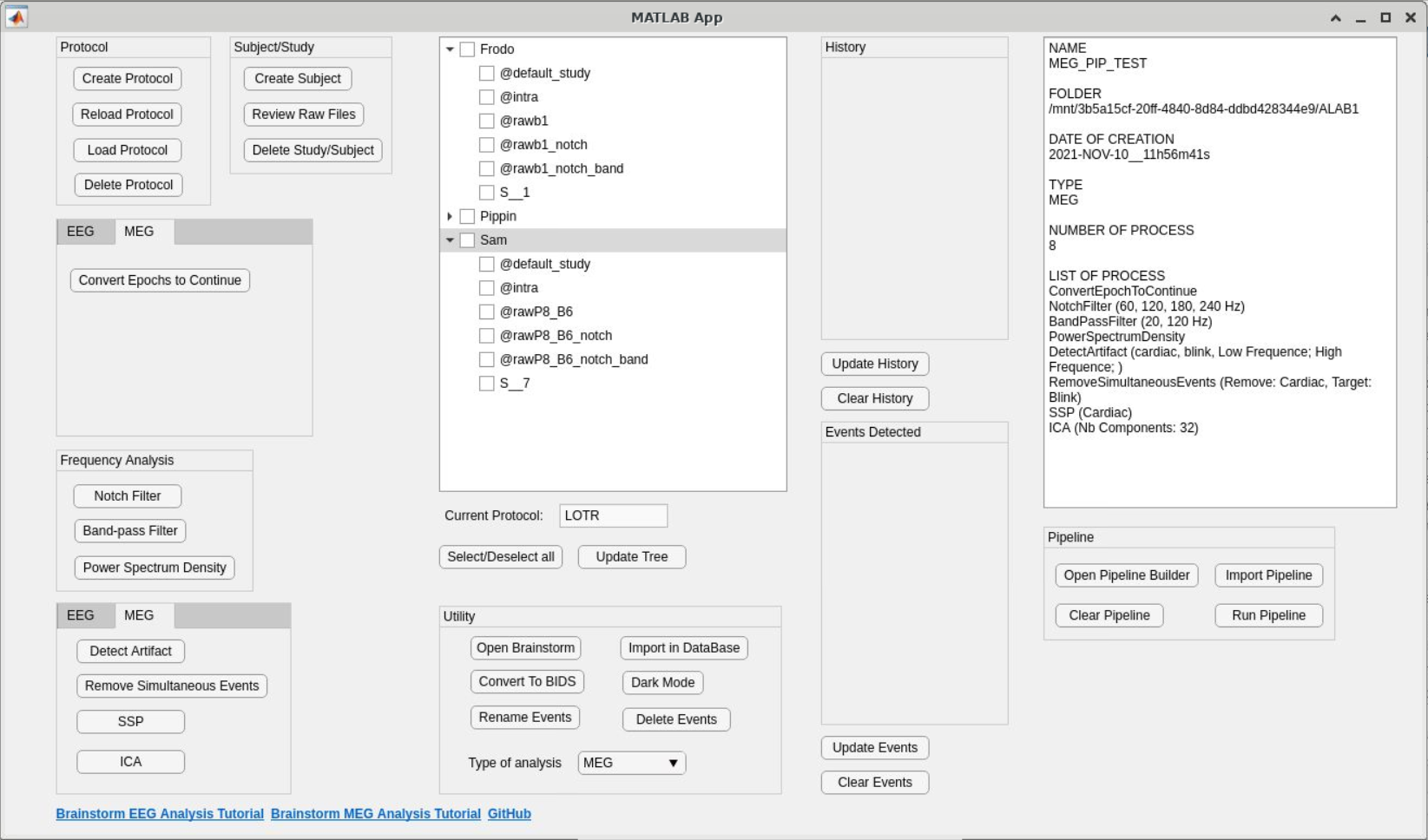The height and width of the screenshot is (840, 1428).
Task: Enable the checkbox next to Frodo
Action: click(x=467, y=49)
